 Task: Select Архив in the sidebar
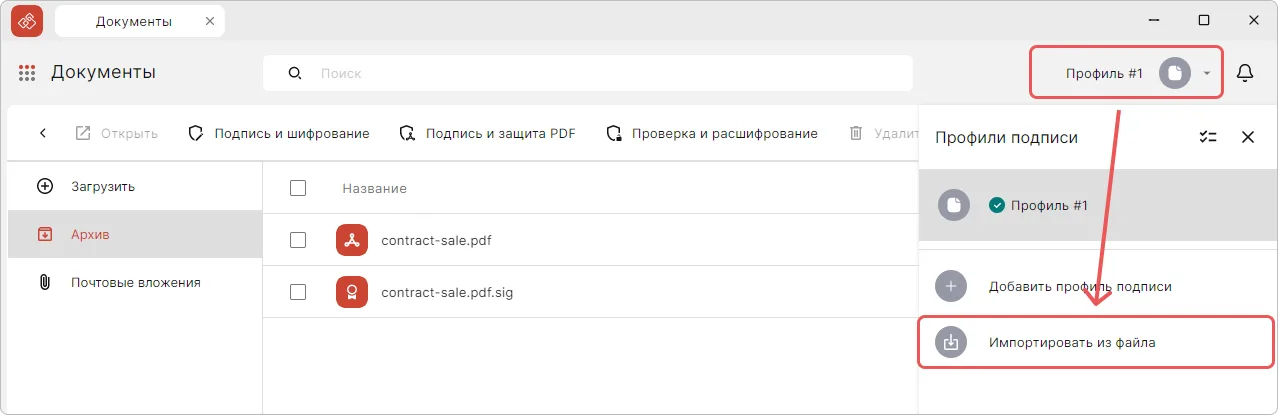134,234
